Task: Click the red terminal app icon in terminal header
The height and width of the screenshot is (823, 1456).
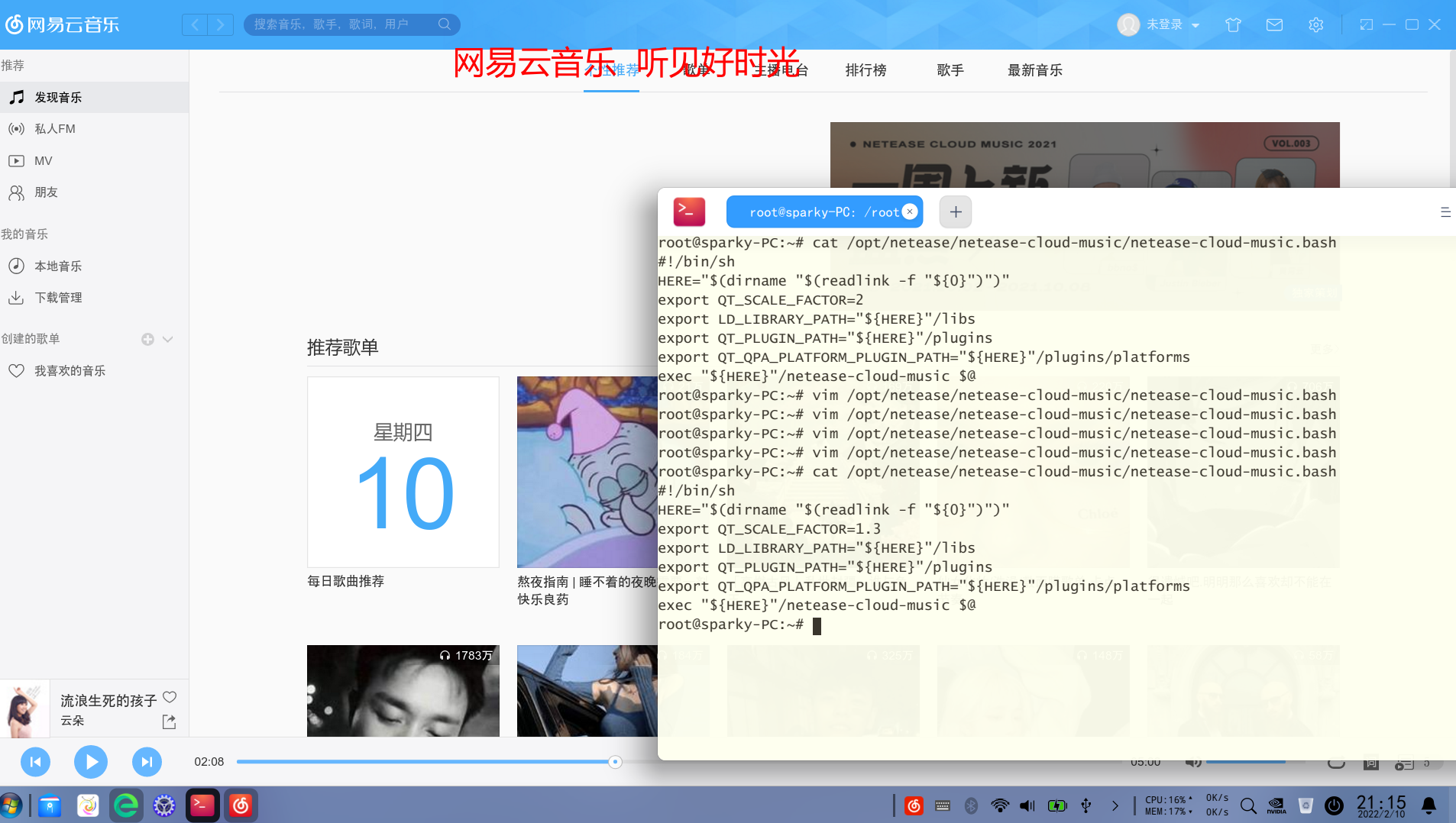Action: (689, 212)
